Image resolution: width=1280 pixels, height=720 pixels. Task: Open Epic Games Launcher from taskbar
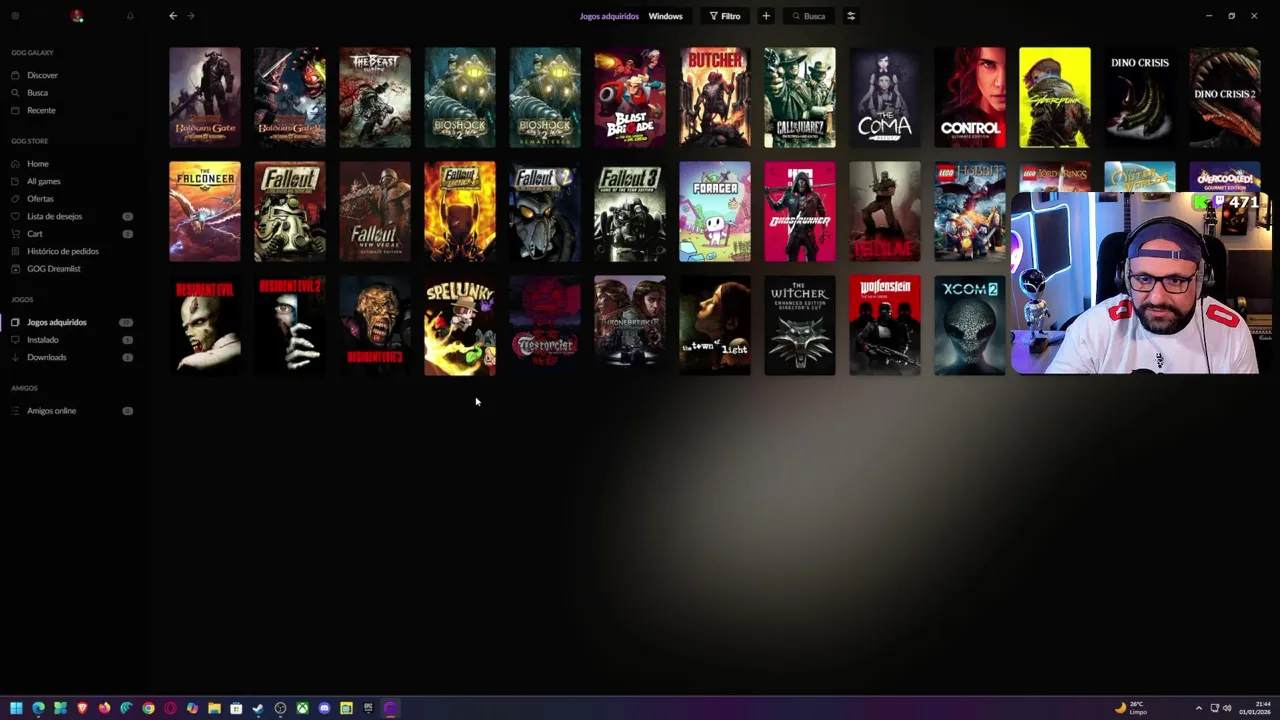click(x=368, y=708)
